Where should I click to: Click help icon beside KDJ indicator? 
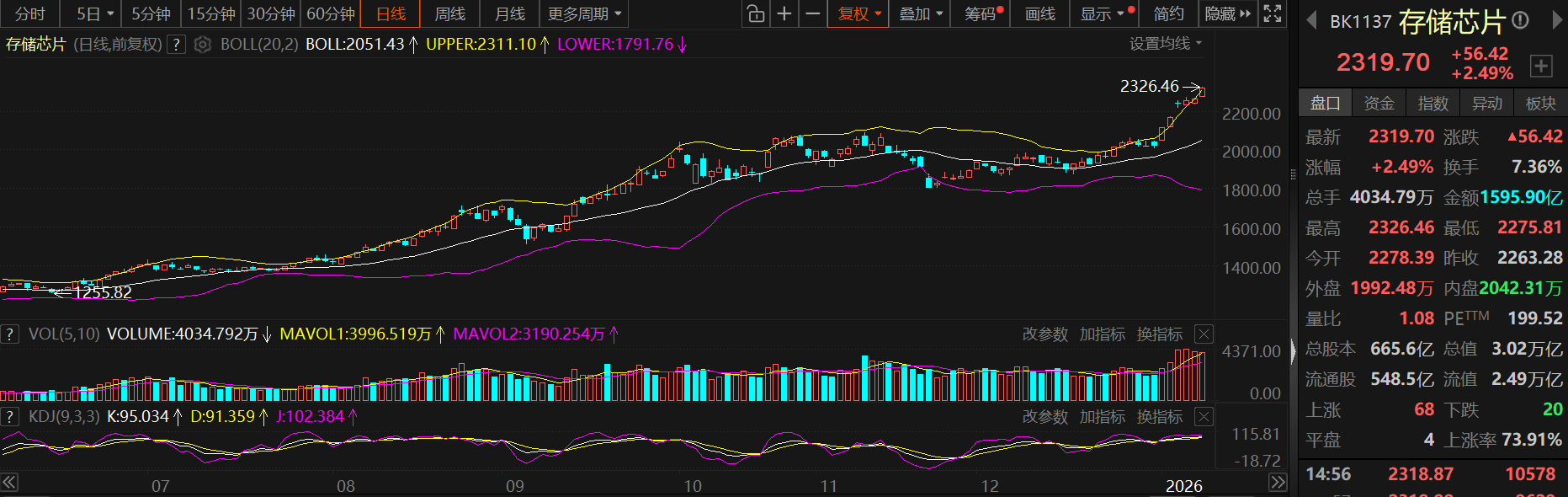10,417
